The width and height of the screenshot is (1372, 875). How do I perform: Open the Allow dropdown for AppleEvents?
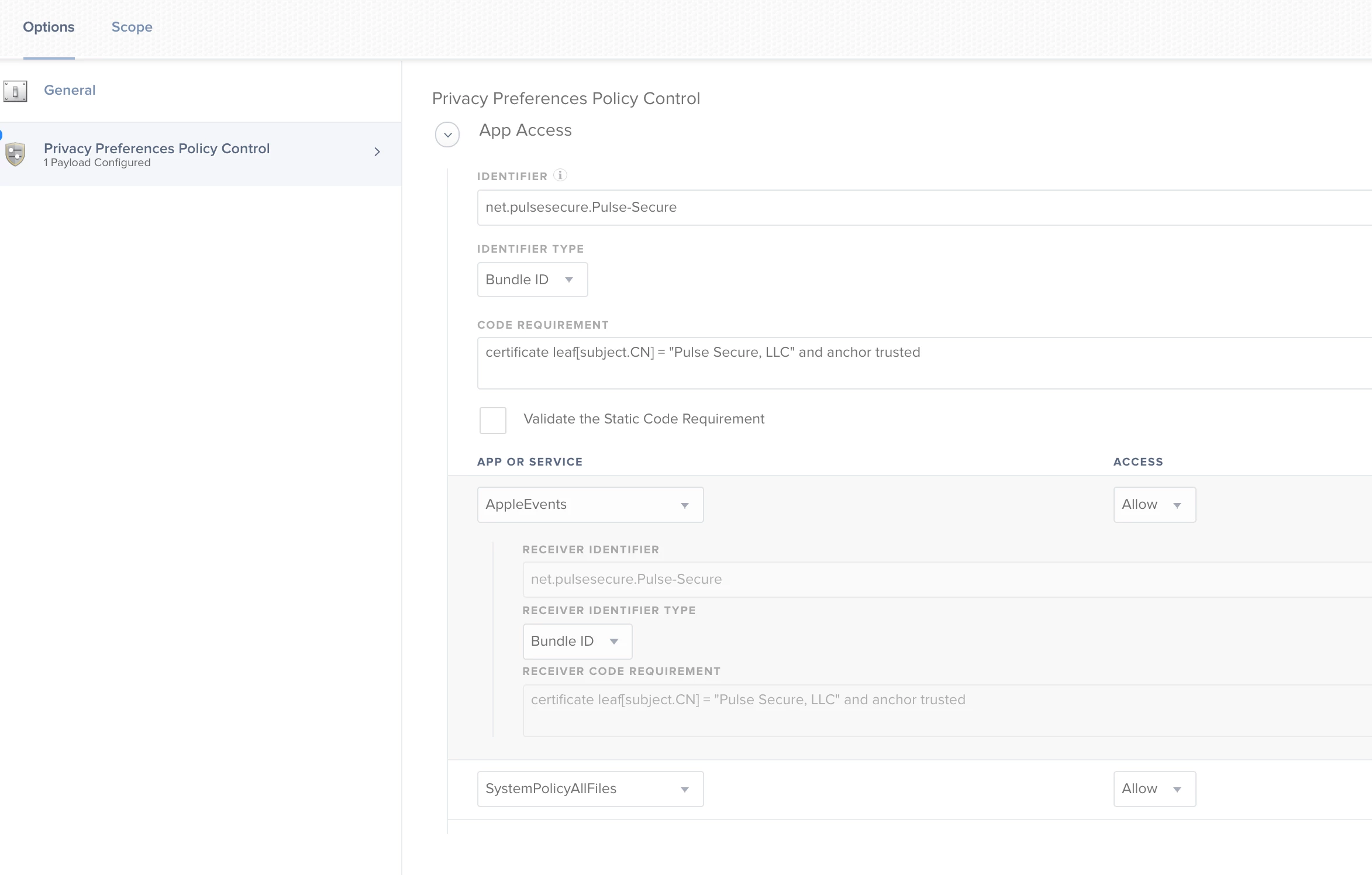1154,505
